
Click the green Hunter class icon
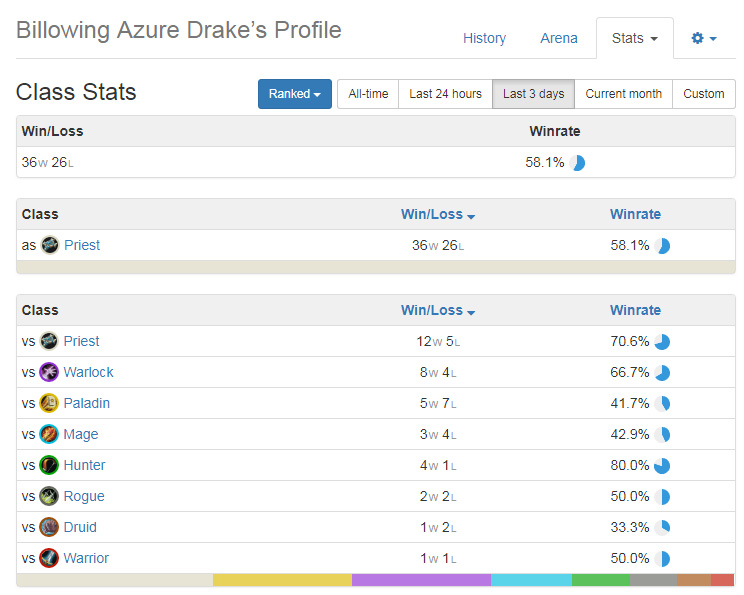point(49,465)
